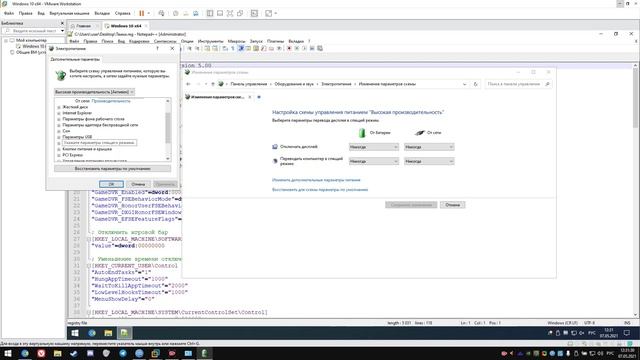Image resolution: width=640 pixels, height=360 pixels.
Task: Click Изменить дополнительные параметры питания link
Action: pyautogui.click(x=316, y=180)
